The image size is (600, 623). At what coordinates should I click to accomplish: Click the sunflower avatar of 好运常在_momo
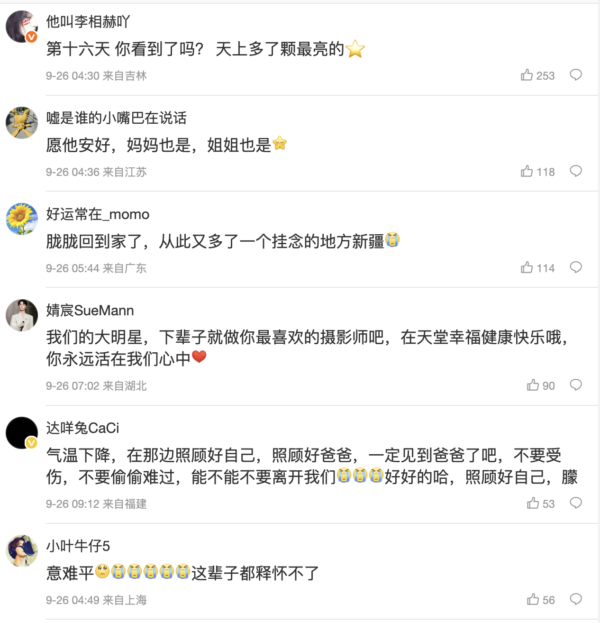(22, 218)
